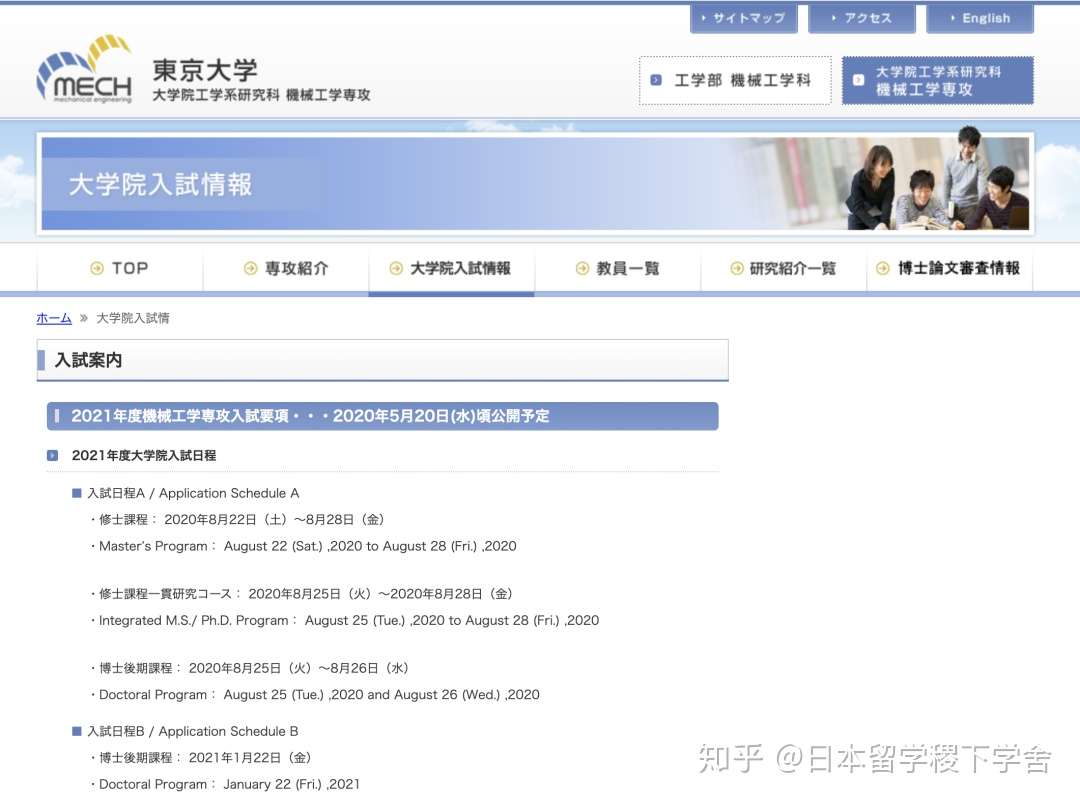Viewport: 1080px width, 803px height.
Task: Click 博士後期課程 2021年1月22日 line
Action: pos(201,758)
